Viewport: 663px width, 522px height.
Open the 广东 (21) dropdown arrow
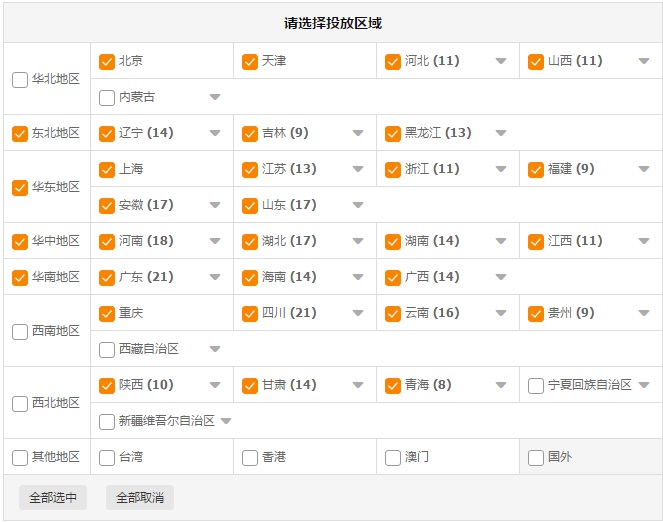click(215, 277)
